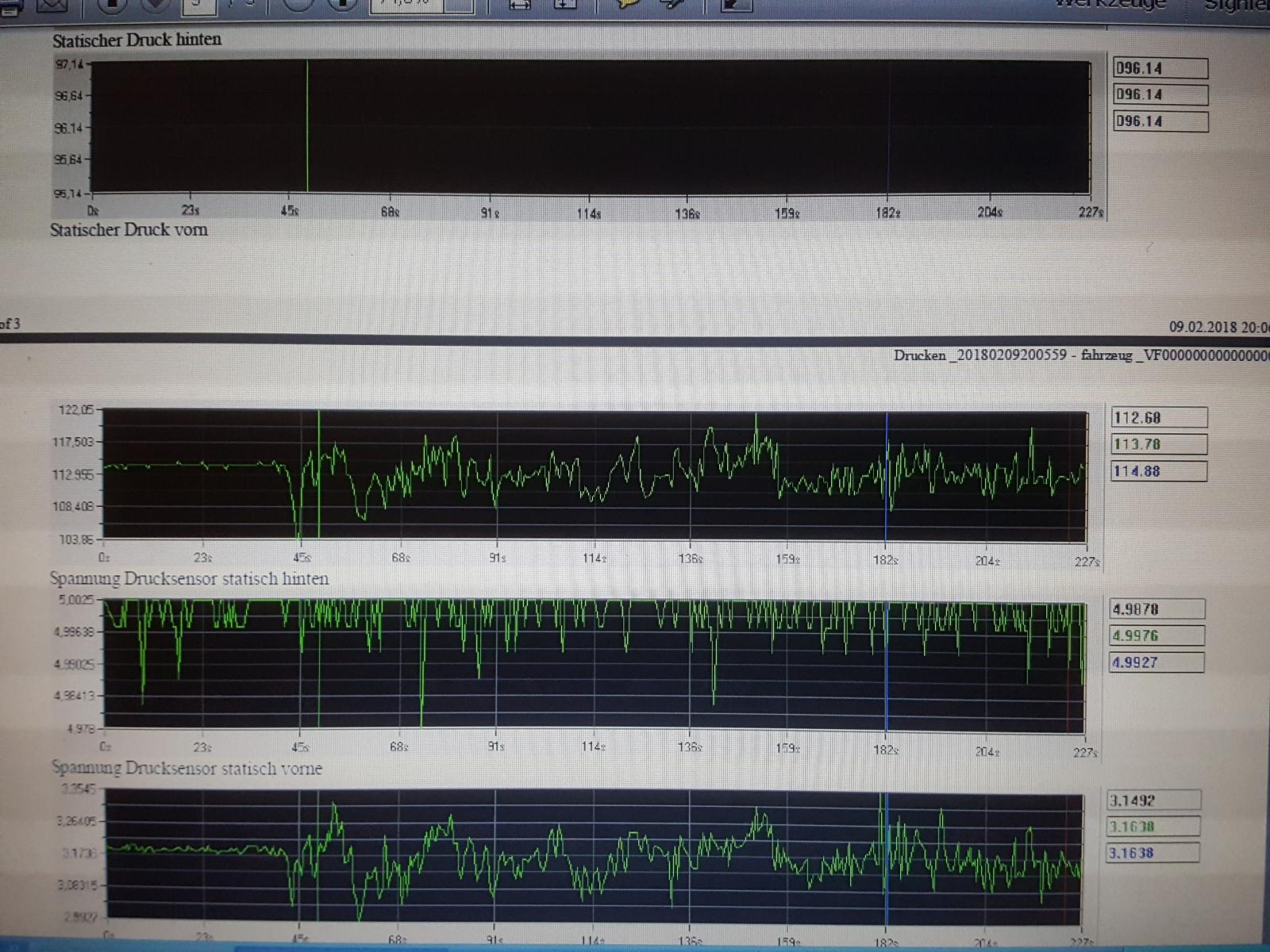
Task: Click 'Spannung Drucksensor statisch vorne' heading
Action: tap(187, 768)
